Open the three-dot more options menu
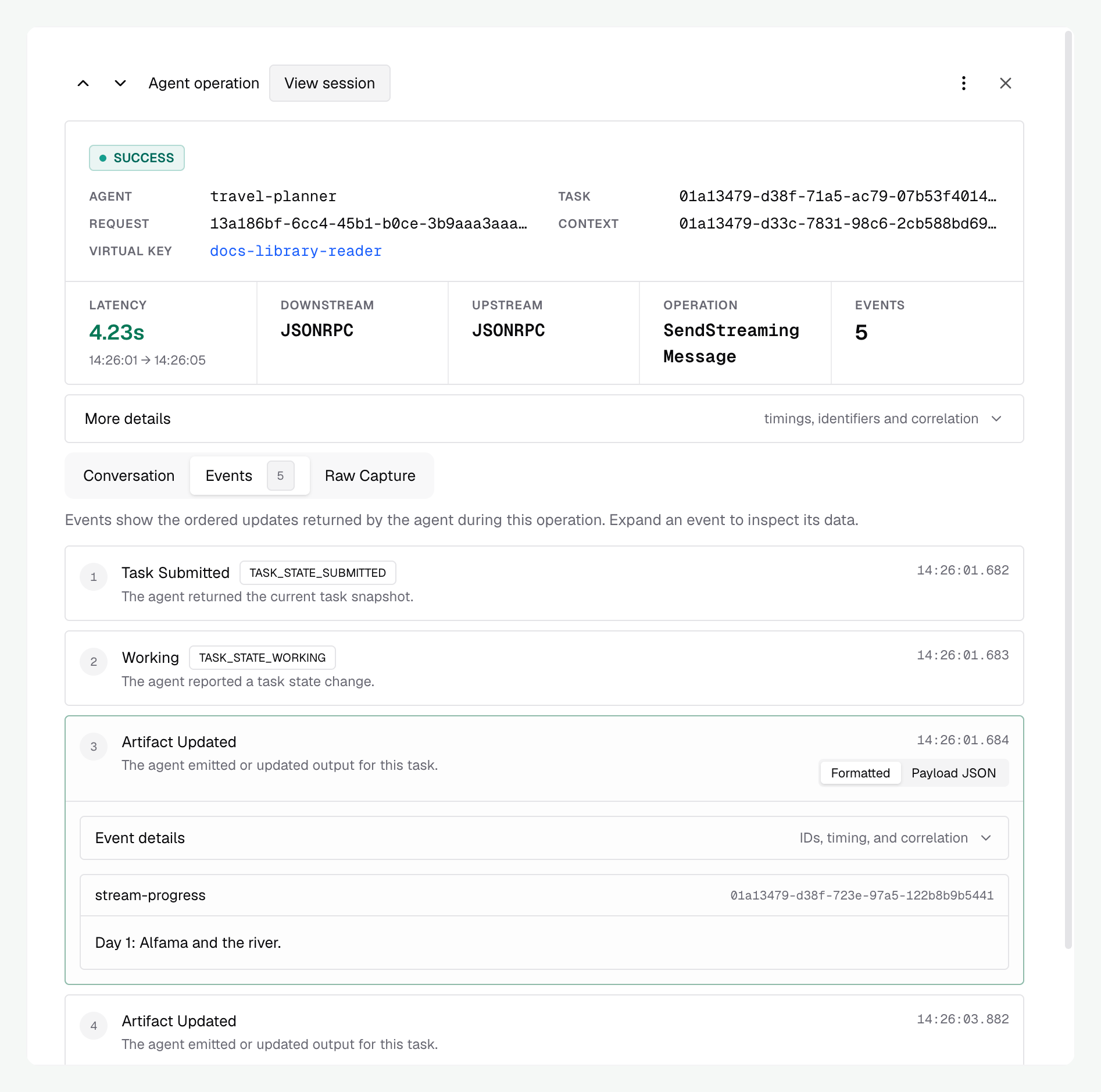Screen dimensions: 1101x1092 (x=964, y=83)
